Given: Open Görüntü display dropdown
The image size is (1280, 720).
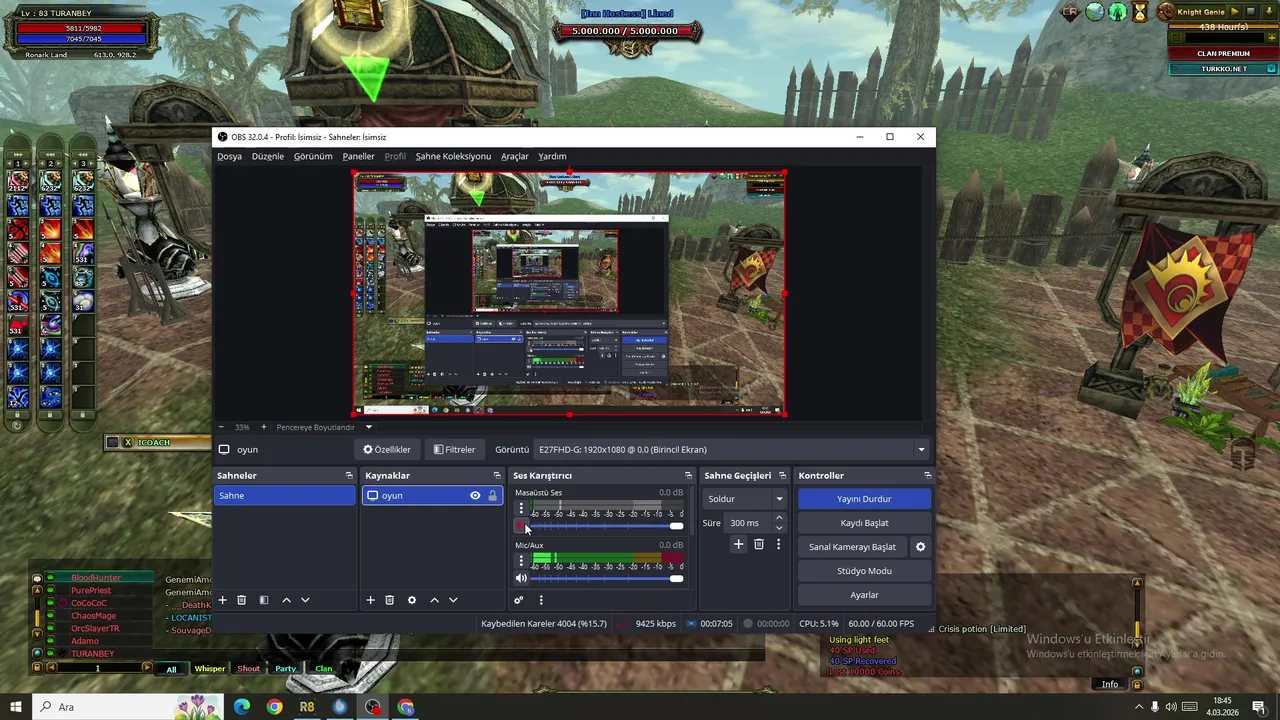Looking at the screenshot, I should [x=730, y=450].
